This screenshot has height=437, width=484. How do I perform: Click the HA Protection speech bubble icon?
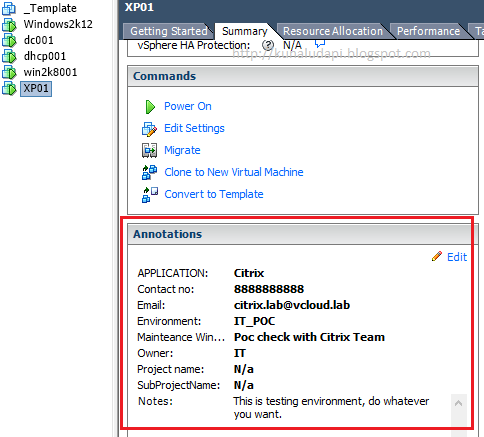[x=320, y=43]
